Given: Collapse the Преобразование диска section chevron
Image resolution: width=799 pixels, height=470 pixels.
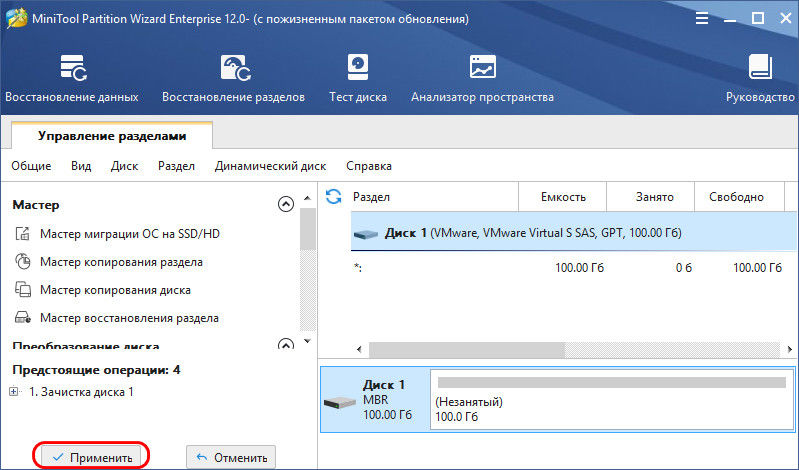Looking at the screenshot, I should coord(286,345).
